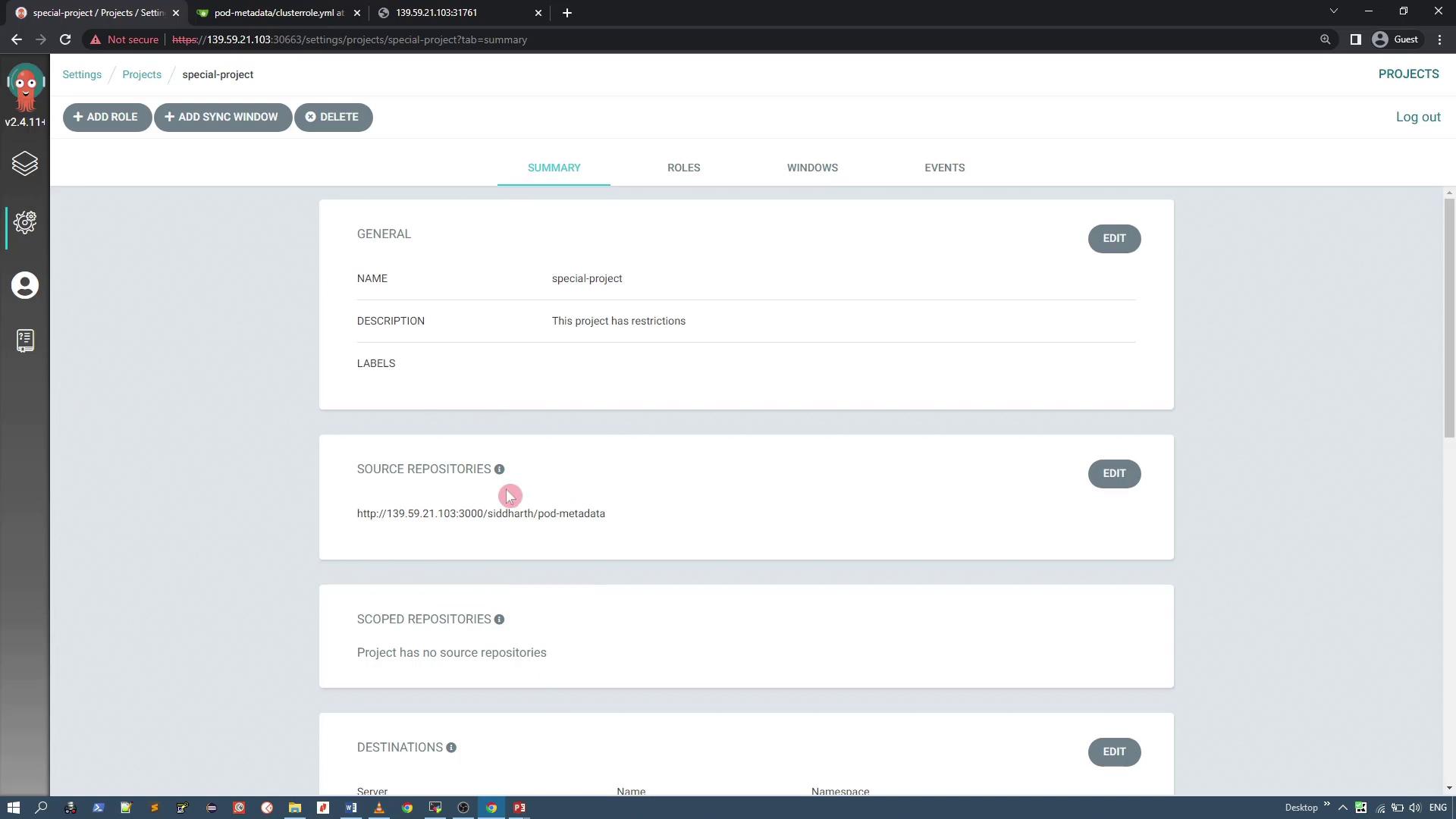This screenshot has height=819, width=1456.
Task: Click the Settings gear sidebar icon
Action: pyautogui.click(x=25, y=222)
